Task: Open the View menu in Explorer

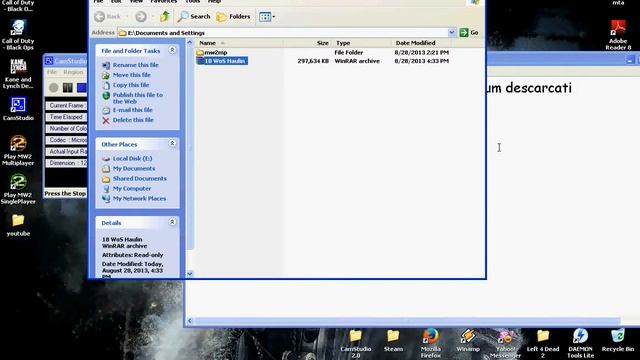Action: pos(136,2)
